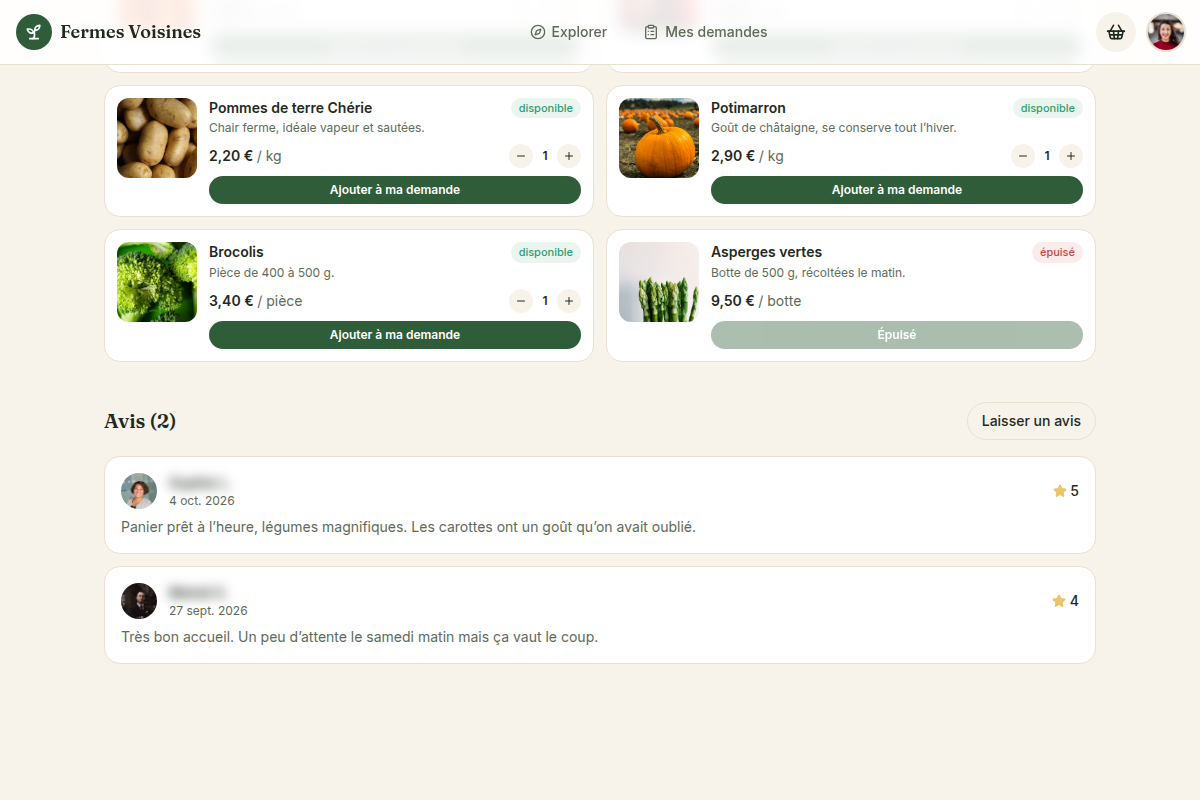
Task: Open the Asperges vertes product photo
Action: pos(659,282)
